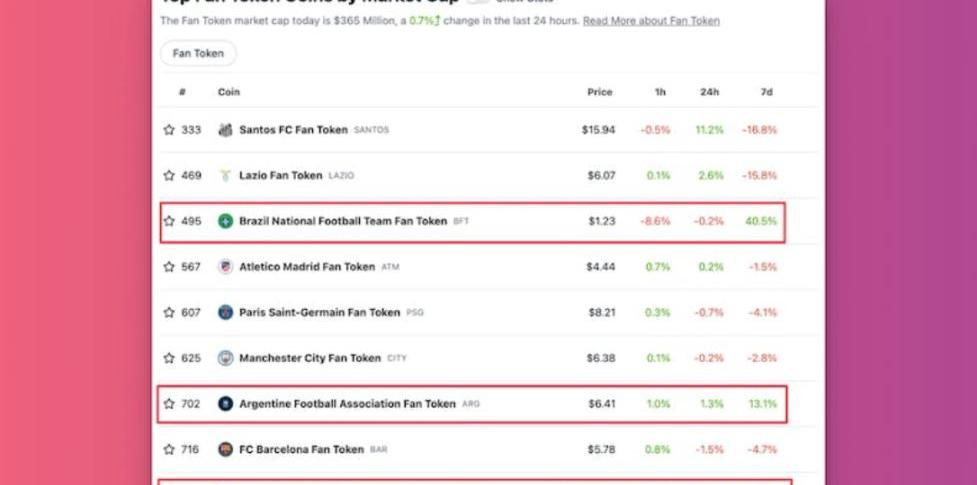Viewport: 977px width, 485px height.
Task: Sort by Coin column header
Action: coord(229,92)
